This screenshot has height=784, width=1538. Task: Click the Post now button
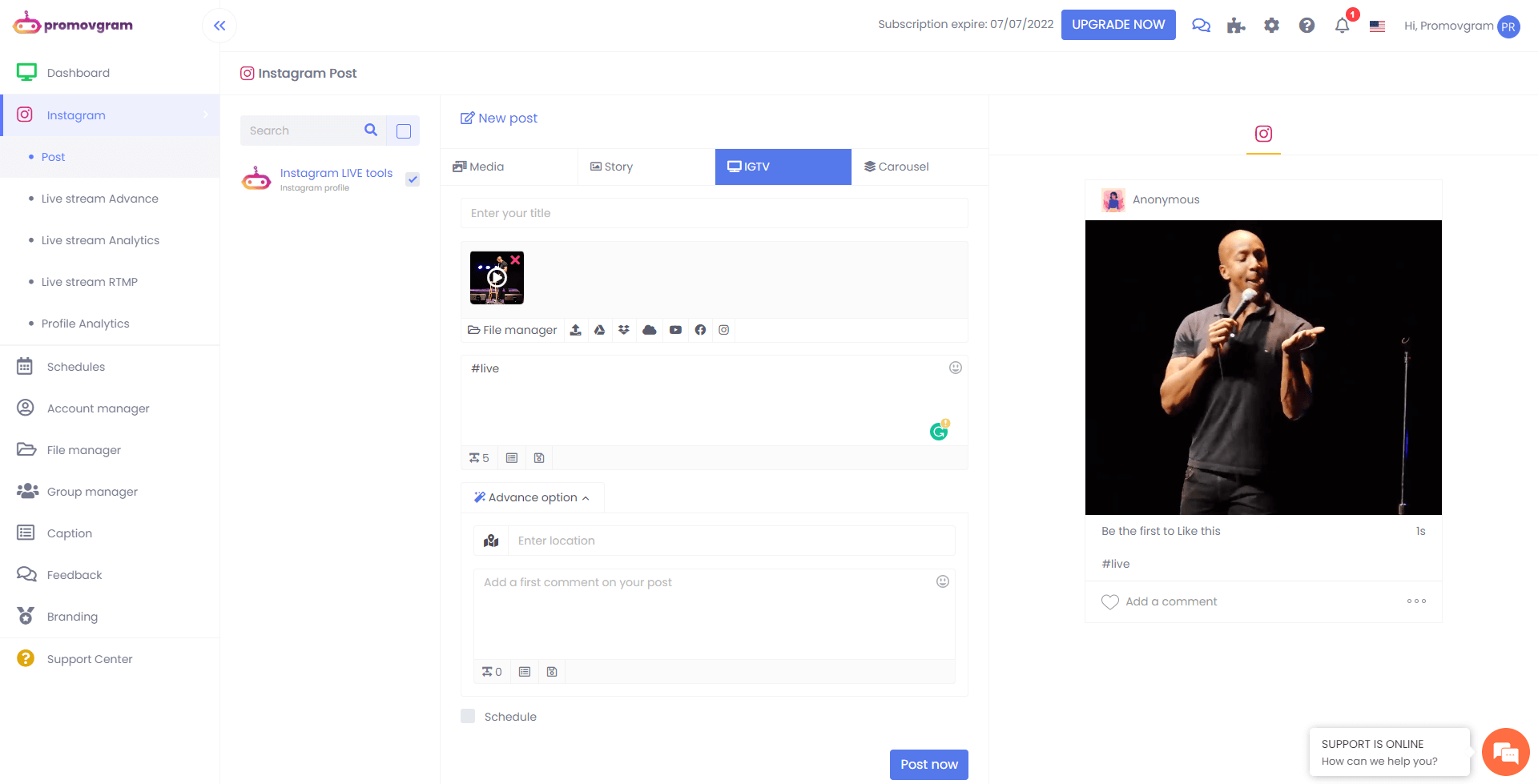pos(928,764)
